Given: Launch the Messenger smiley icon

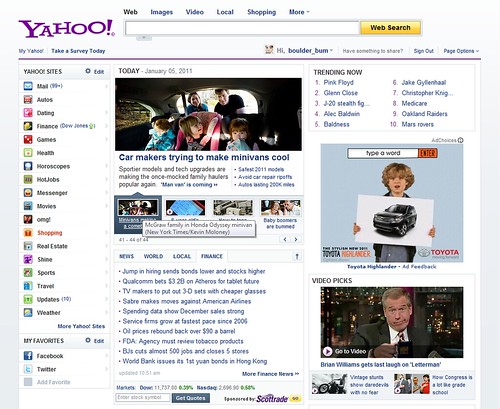Looking at the screenshot, I should click(28, 193).
